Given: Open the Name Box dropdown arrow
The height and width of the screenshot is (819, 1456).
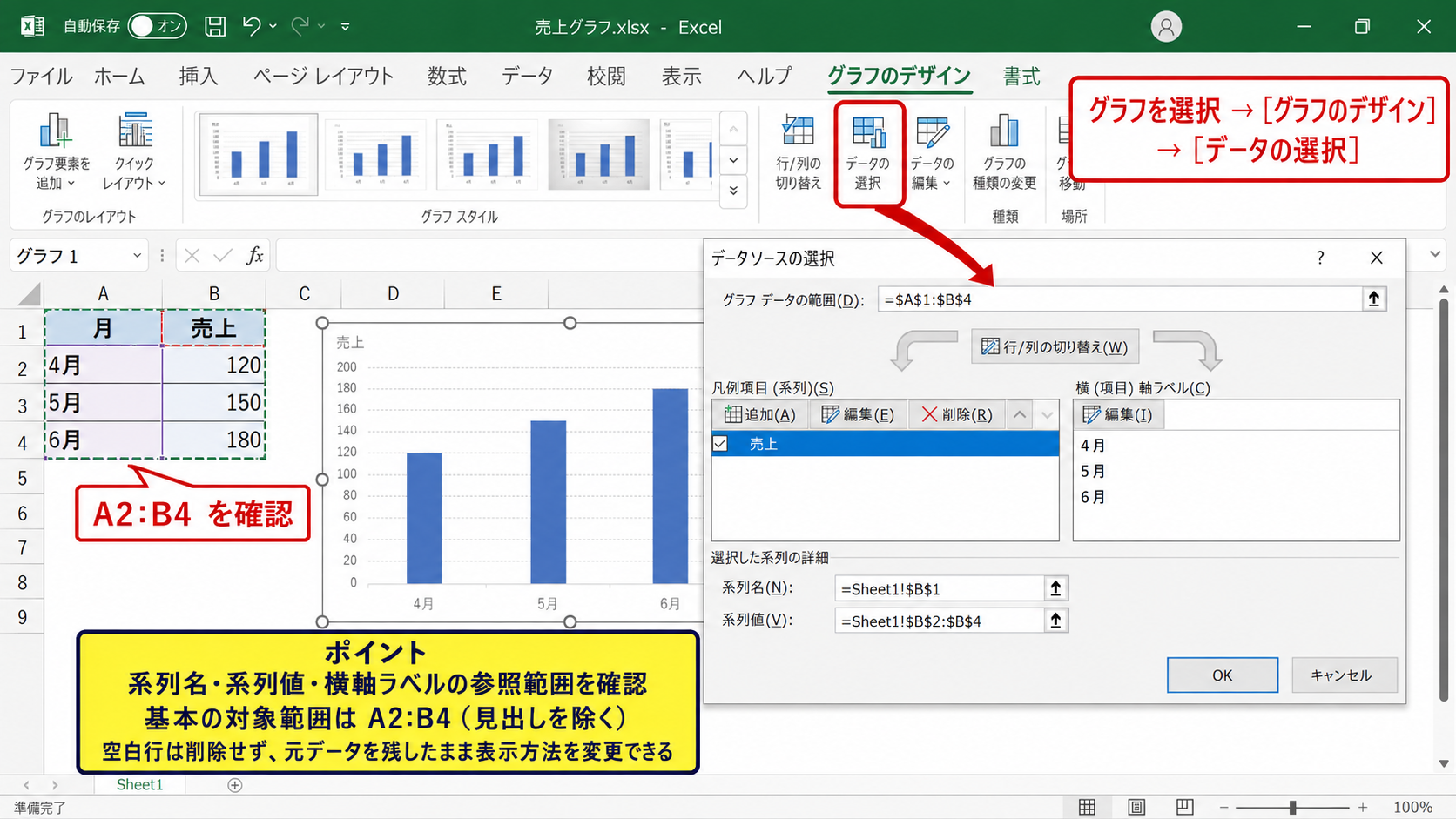Looking at the screenshot, I should click(x=137, y=255).
